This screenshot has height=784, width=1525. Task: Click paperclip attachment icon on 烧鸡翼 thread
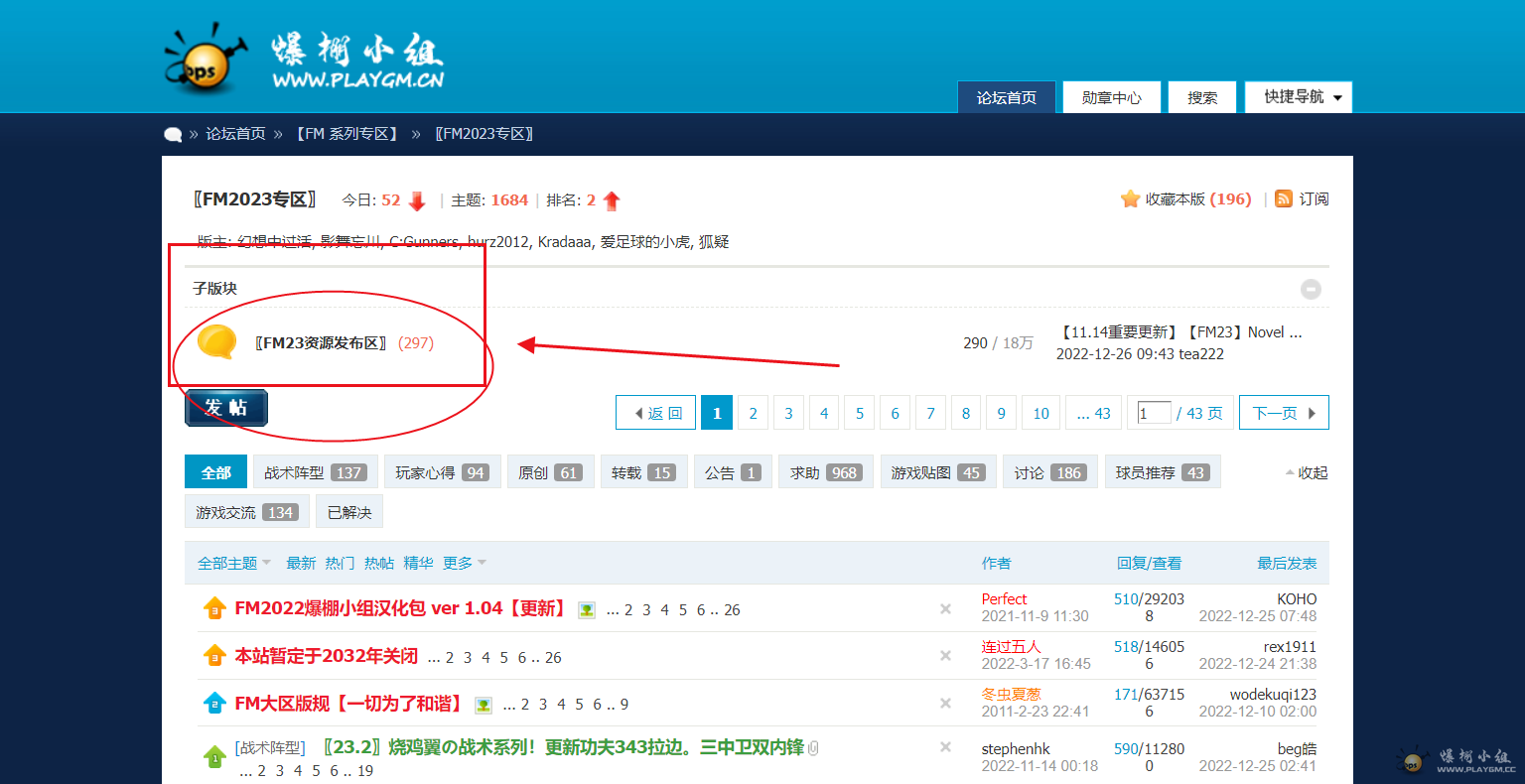pos(813,748)
